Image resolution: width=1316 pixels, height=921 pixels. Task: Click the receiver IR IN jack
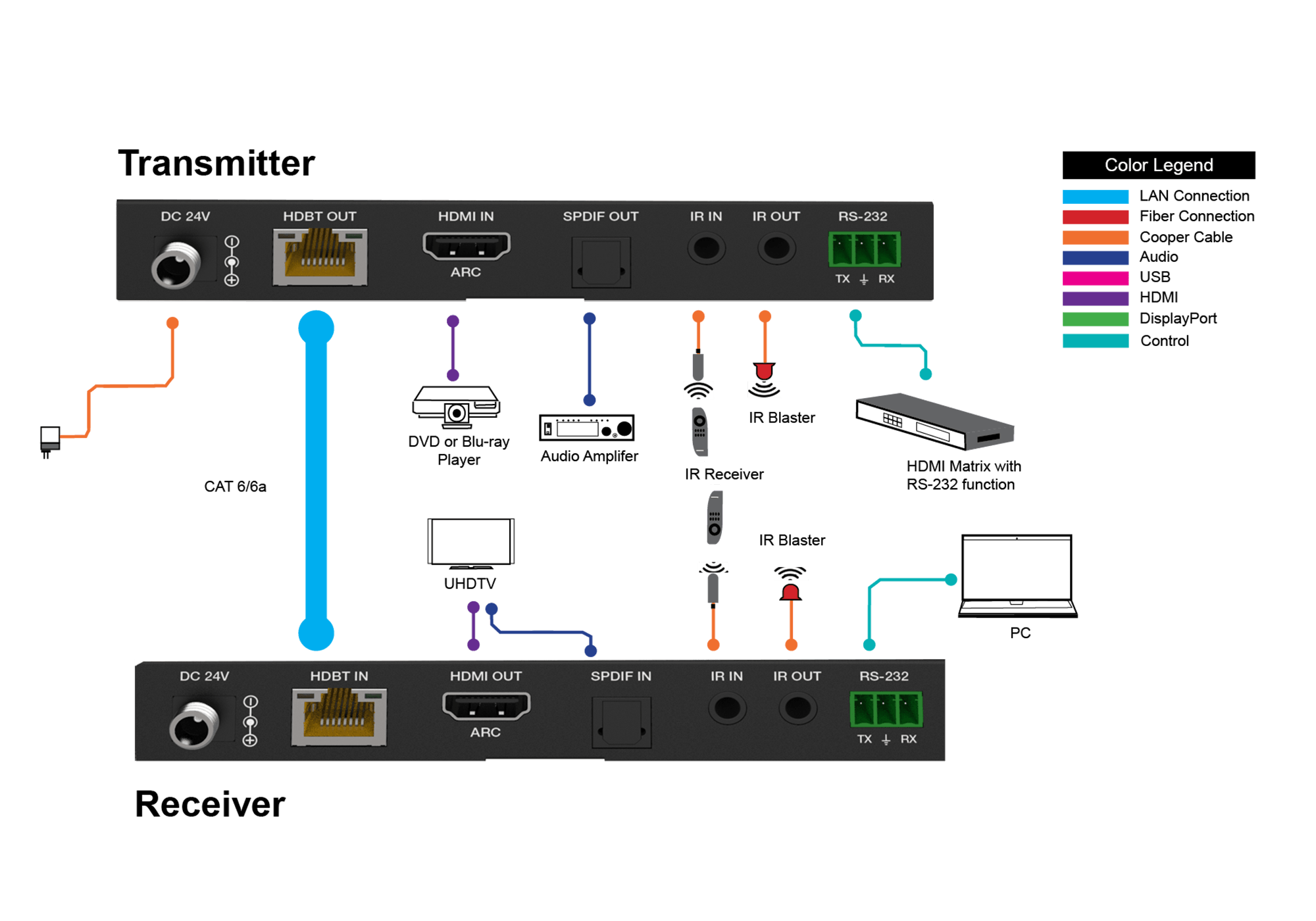point(726,709)
